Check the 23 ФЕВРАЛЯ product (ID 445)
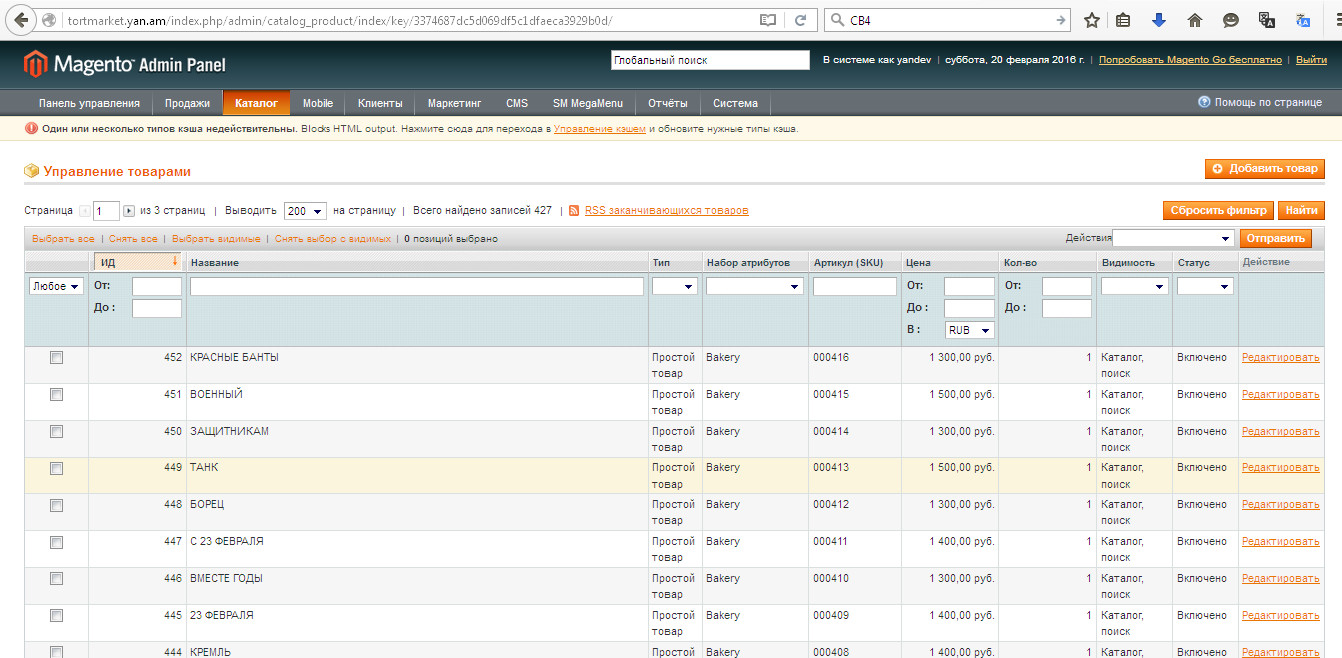This screenshot has width=1342, height=658. [56, 615]
